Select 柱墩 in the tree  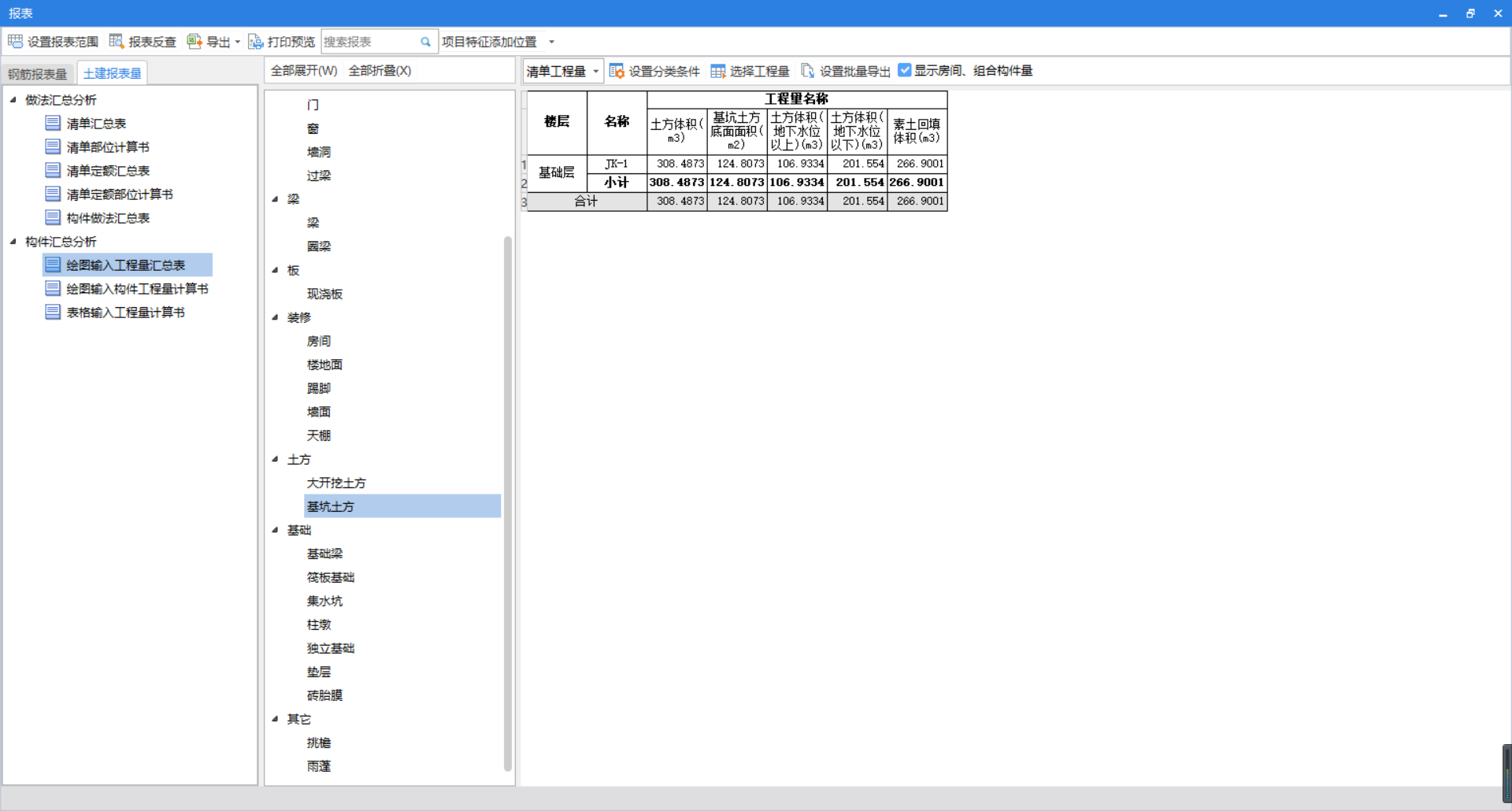click(x=319, y=624)
